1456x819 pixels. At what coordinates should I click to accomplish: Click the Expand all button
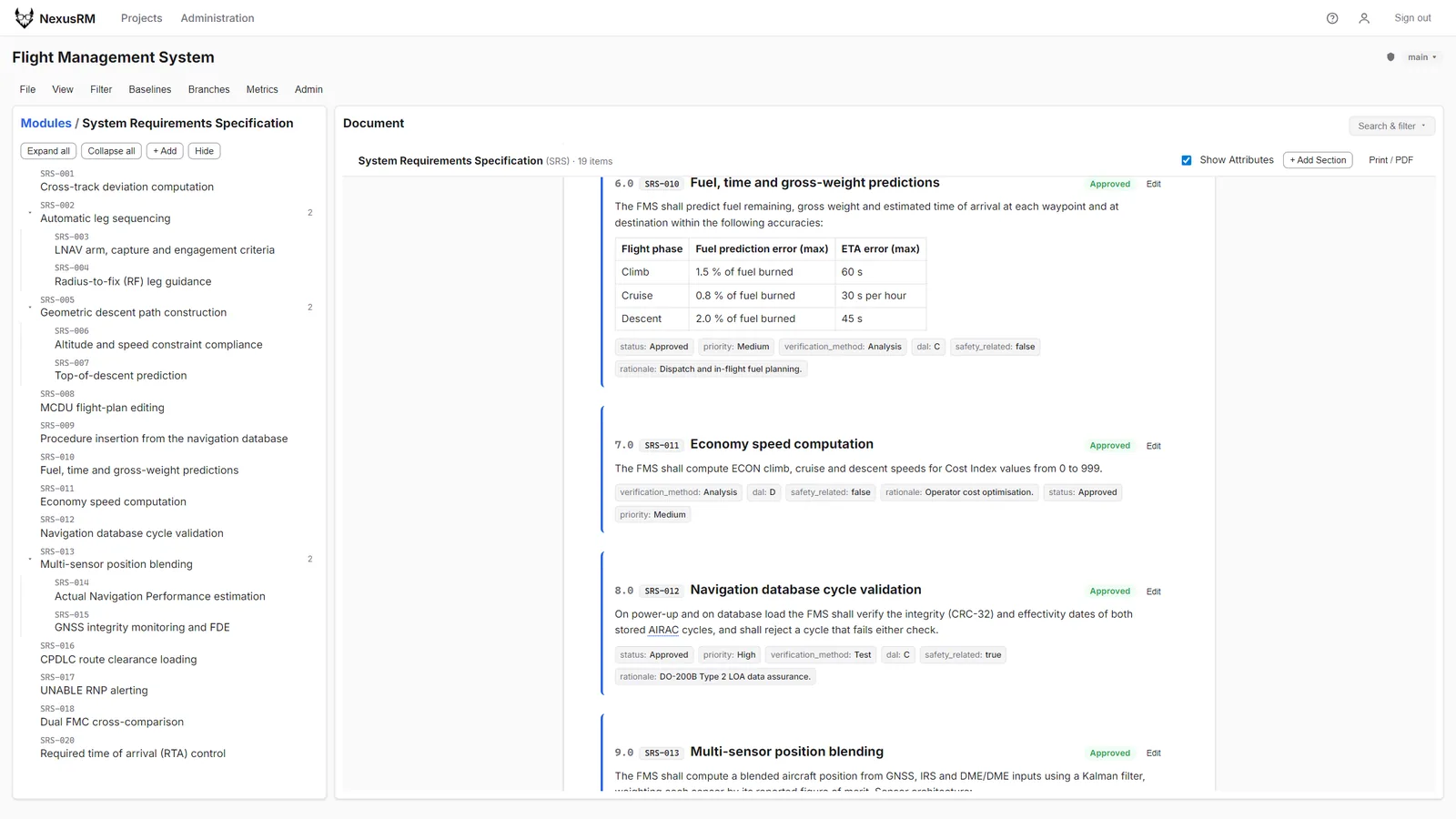pos(48,151)
